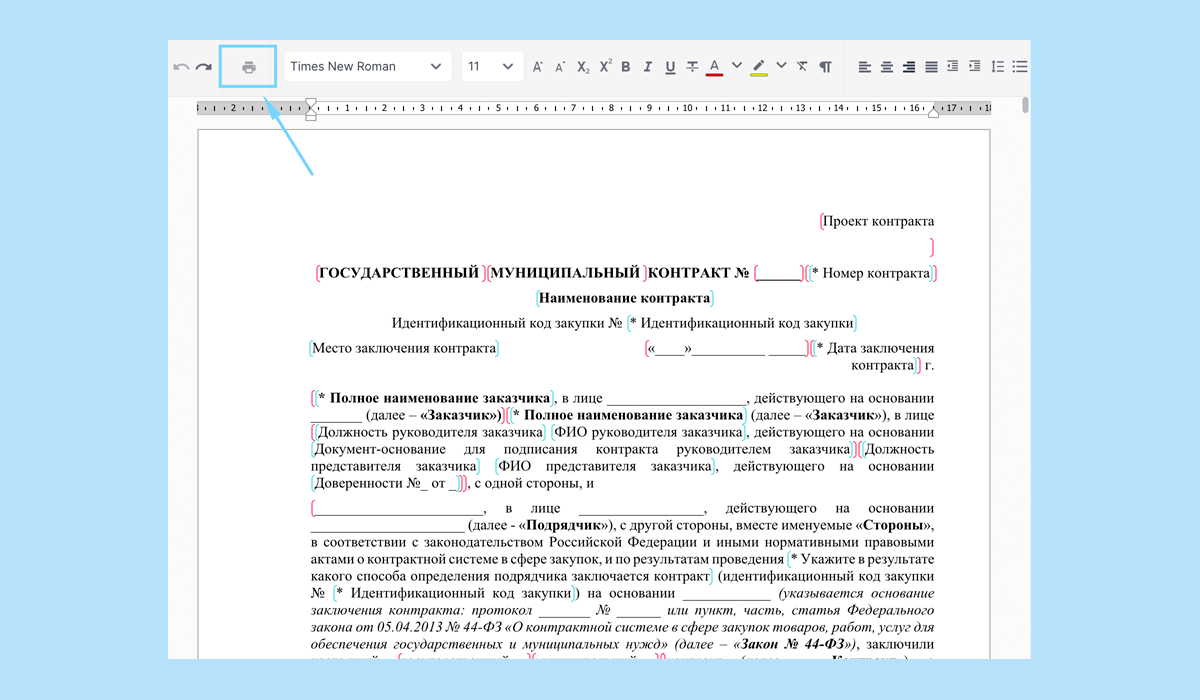Toggle italic formatting
The height and width of the screenshot is (700, 1200).
click(648, 67)
